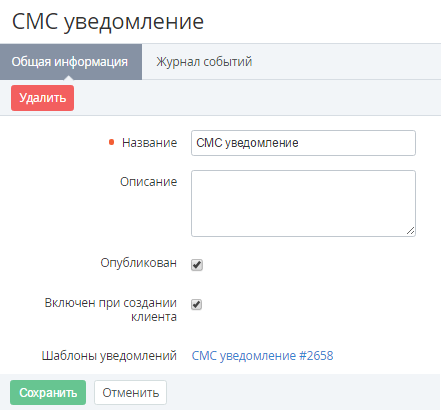
Task: Click the Описание field label
Action: pos(148,182)
